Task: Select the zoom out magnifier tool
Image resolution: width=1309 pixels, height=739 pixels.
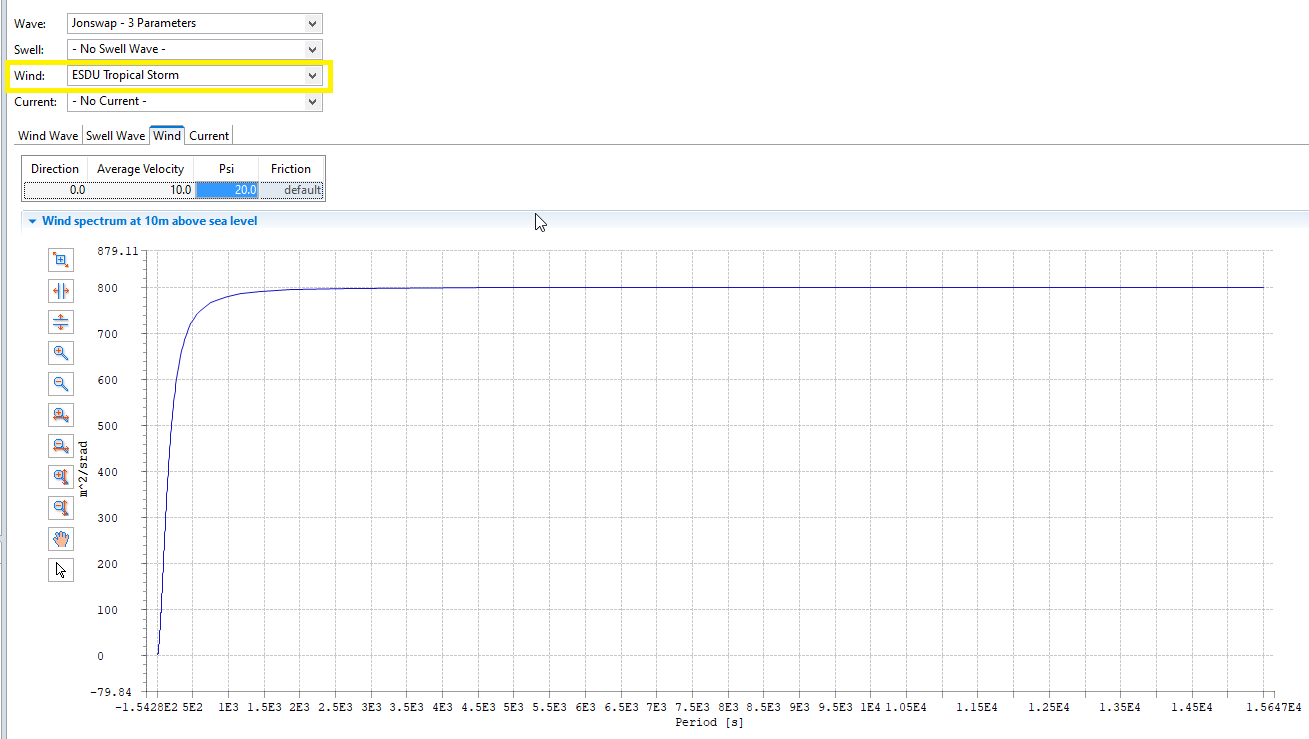Action: point(61,384)
